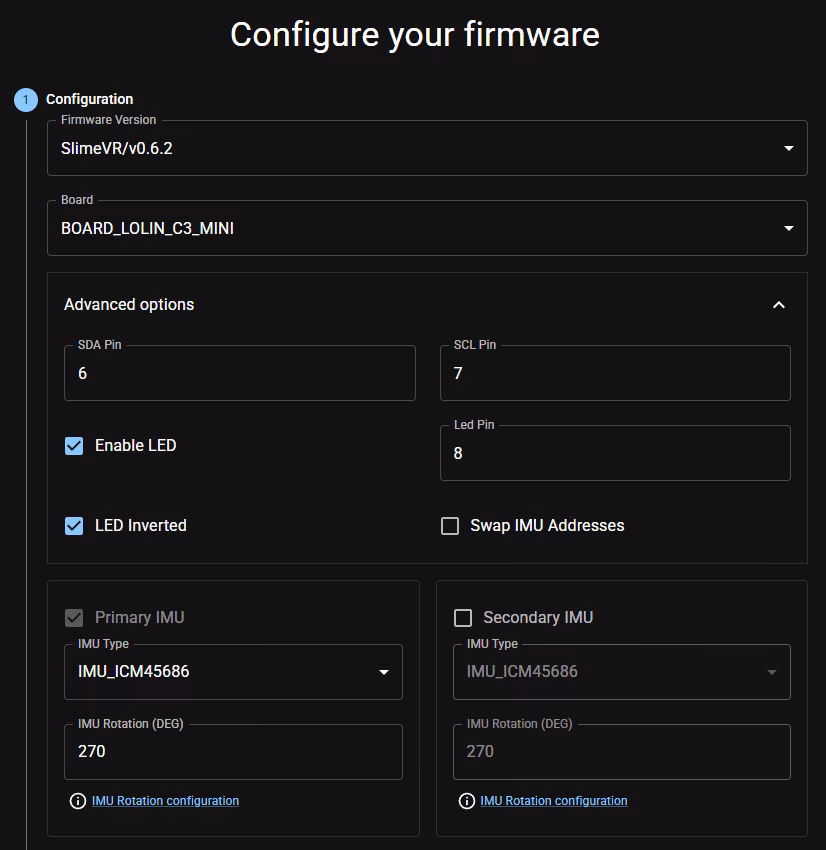
Task: Click the Configuration step label
Action: 89,99
